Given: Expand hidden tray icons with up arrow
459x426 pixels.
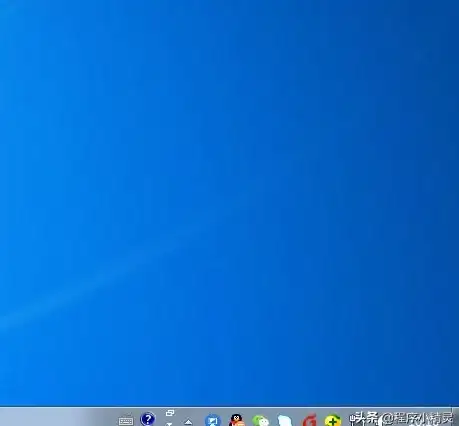Looking at the screenshot, I should (x=188, y=422).
